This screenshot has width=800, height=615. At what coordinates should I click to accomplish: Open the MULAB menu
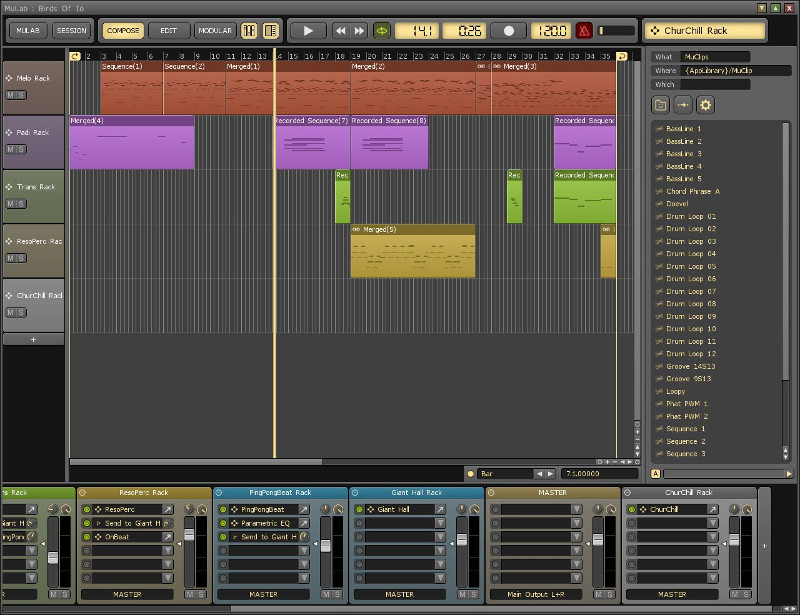pos(28,31)
